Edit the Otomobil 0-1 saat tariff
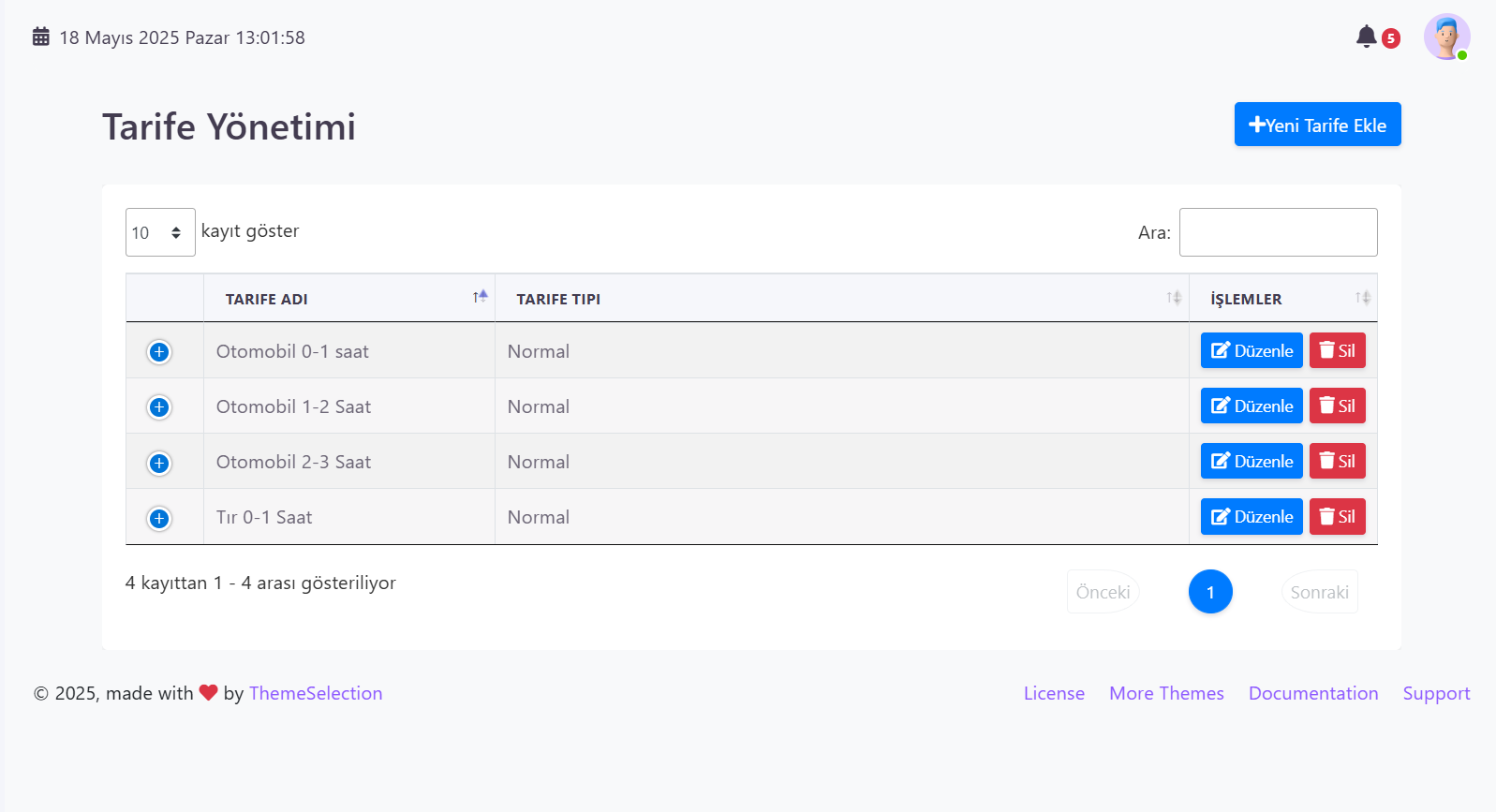The width and height of the screenshot is (1496, 812). pos(1252,351)
